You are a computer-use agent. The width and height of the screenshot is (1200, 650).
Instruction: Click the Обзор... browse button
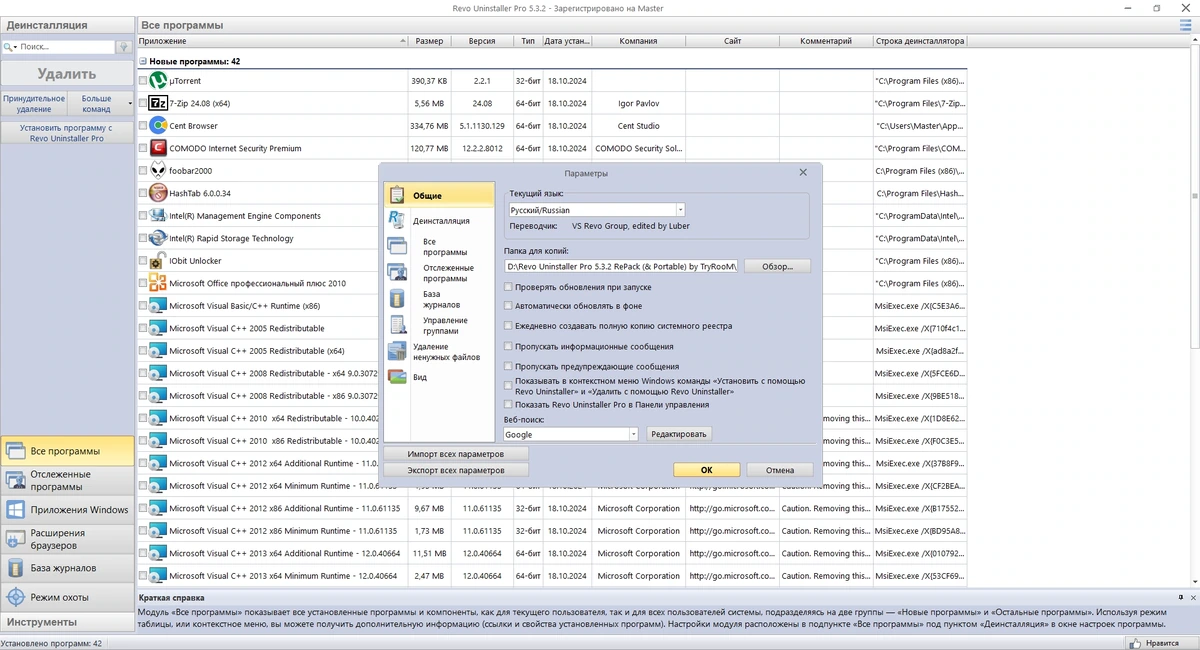coord(777,266)
